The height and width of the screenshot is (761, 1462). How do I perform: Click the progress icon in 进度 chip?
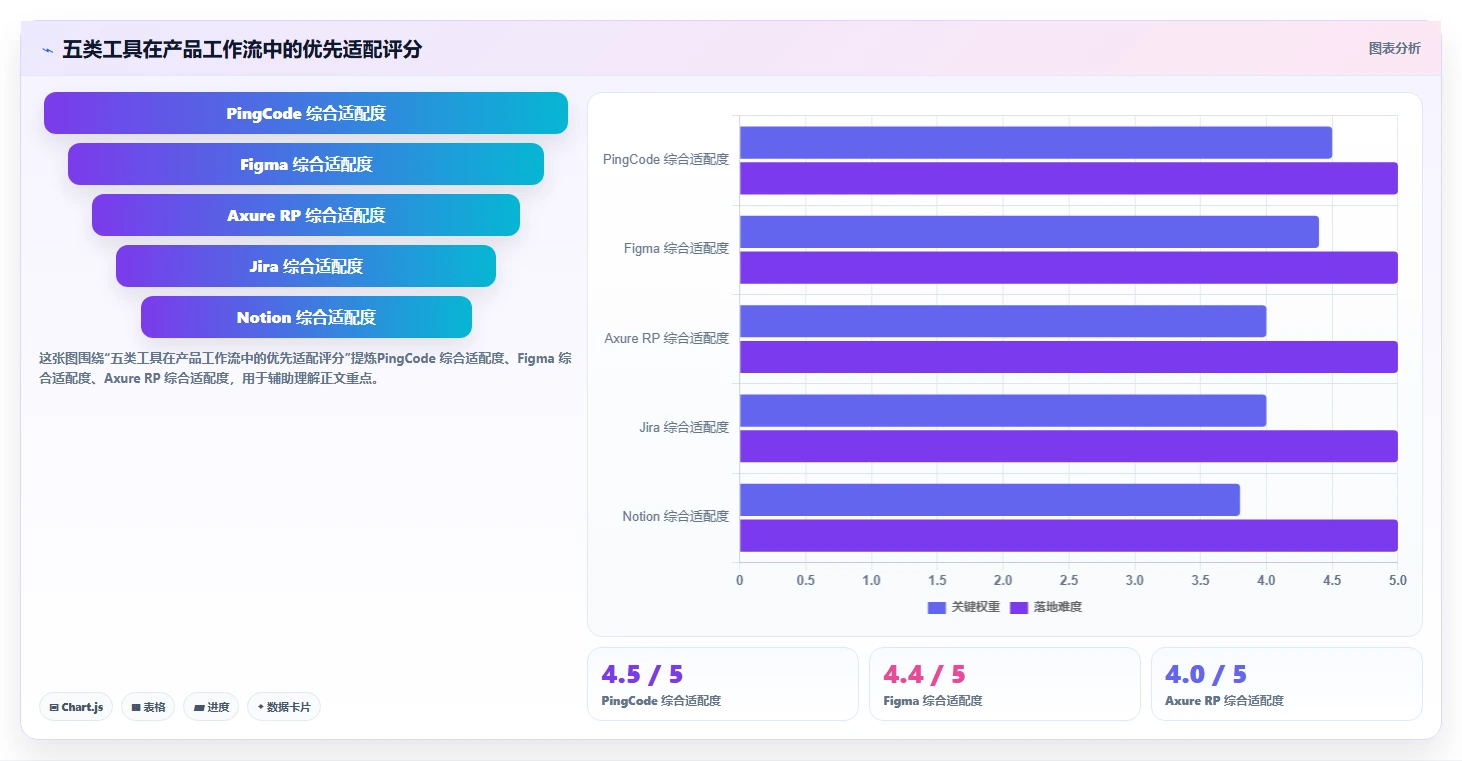pos(199,707)
